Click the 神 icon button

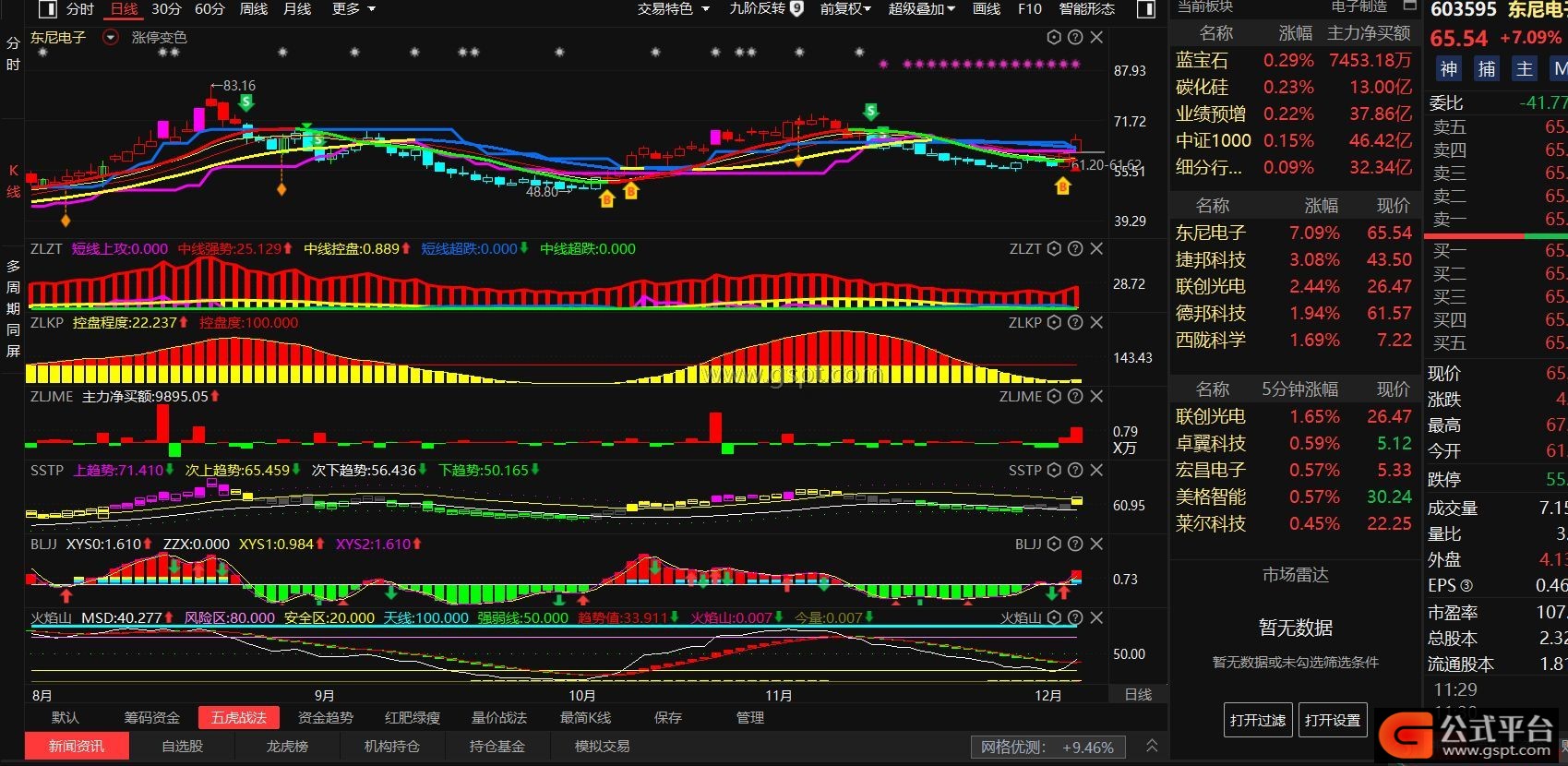[x=1449, y=69]
